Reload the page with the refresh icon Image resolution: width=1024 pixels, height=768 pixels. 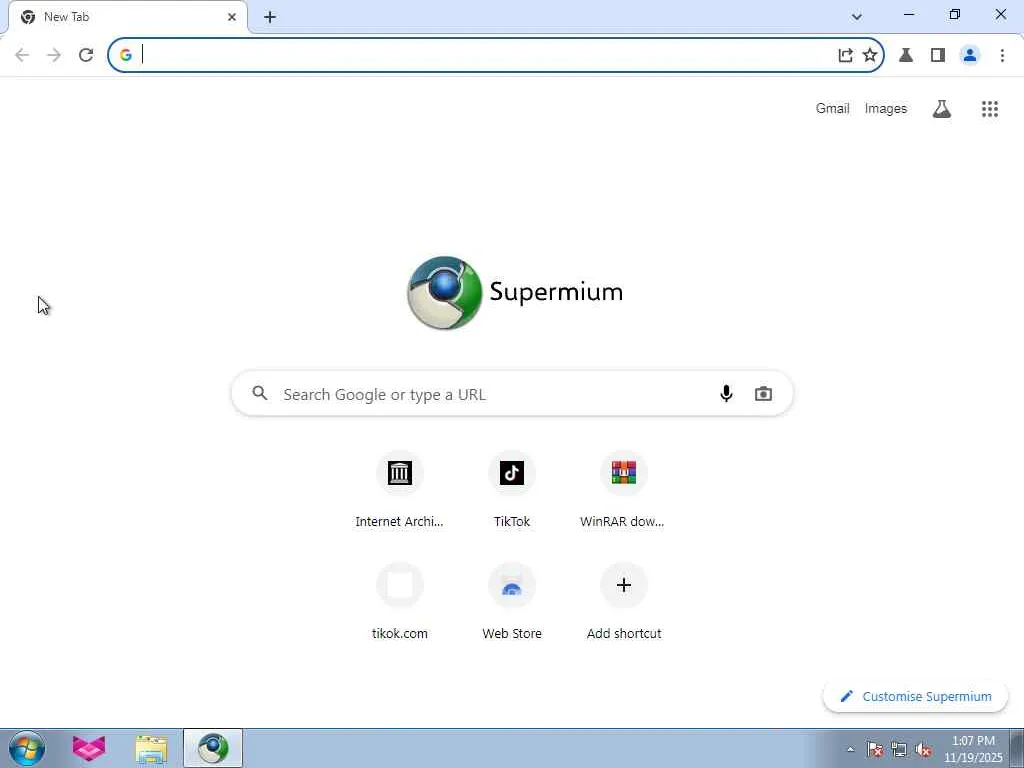[x=86, y=55]
